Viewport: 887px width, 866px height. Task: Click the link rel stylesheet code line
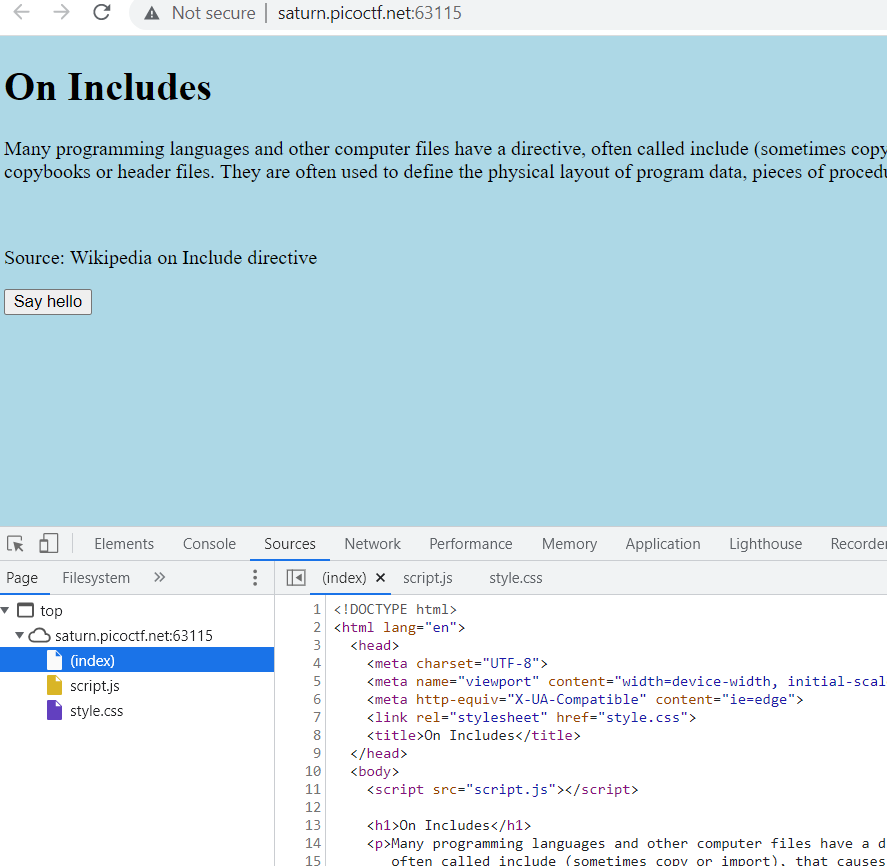[531, 717]
